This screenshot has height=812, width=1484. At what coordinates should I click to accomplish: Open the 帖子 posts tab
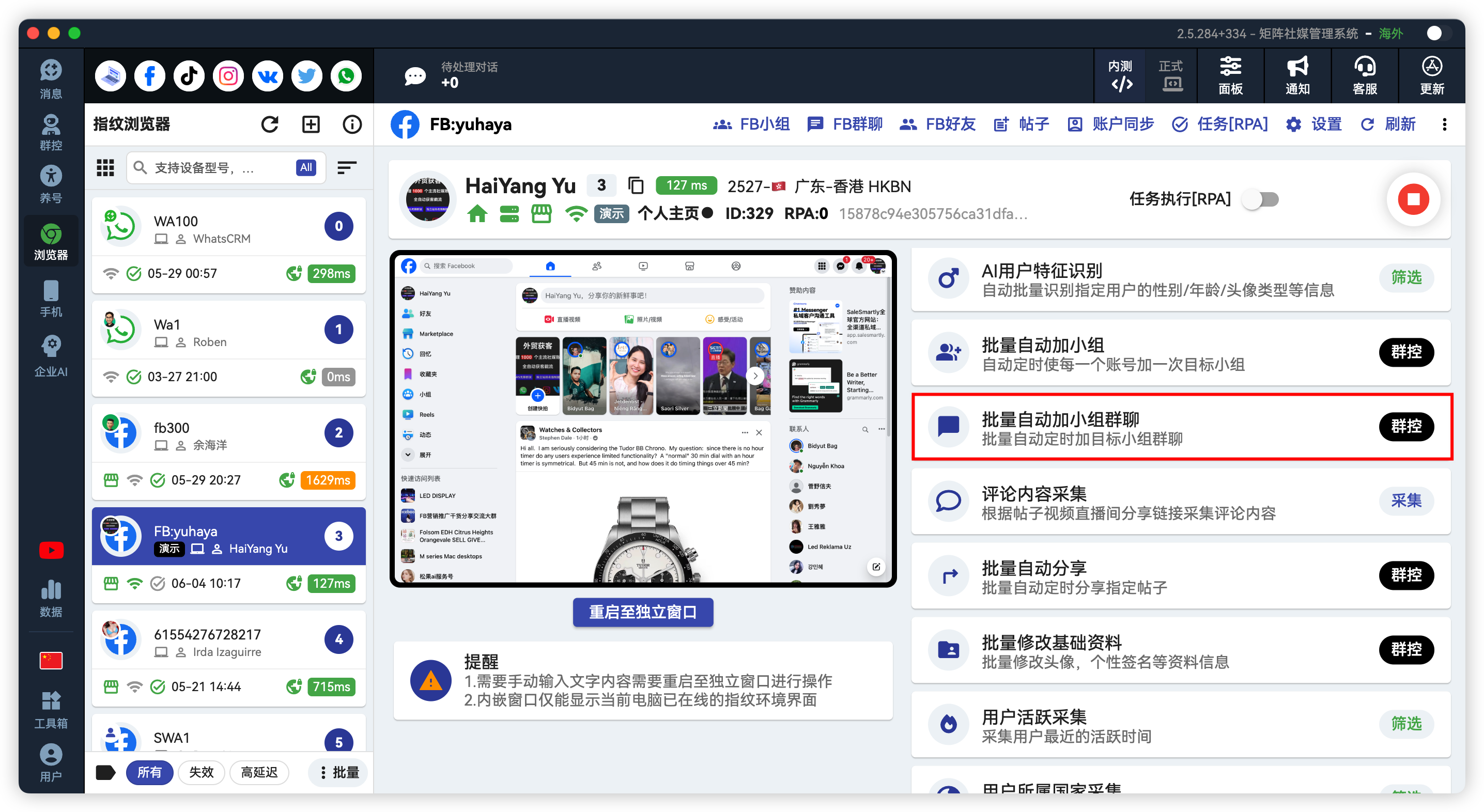click(x=1021, y=124)
